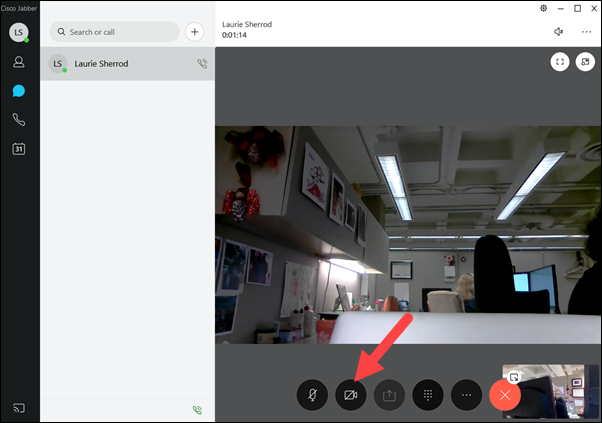Click the active call icon beside Laurie Sherrod
The image size is (602, 423).
[202, 64]
